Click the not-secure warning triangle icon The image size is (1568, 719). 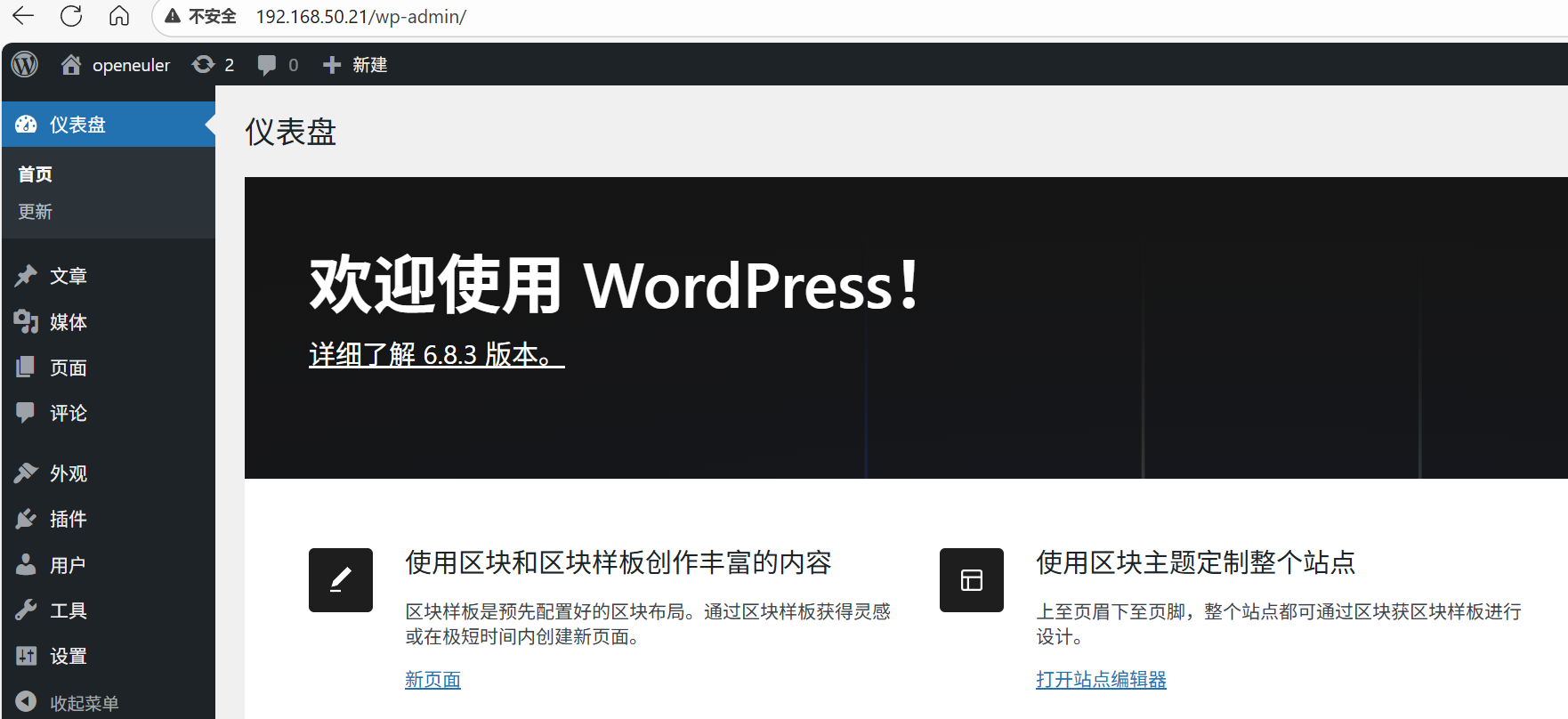click(x=173, y=16)
